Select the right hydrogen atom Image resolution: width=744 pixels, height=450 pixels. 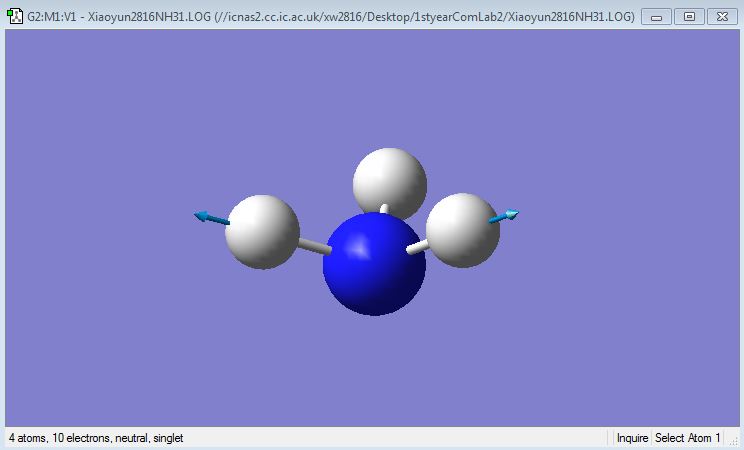tap(463, 230)
